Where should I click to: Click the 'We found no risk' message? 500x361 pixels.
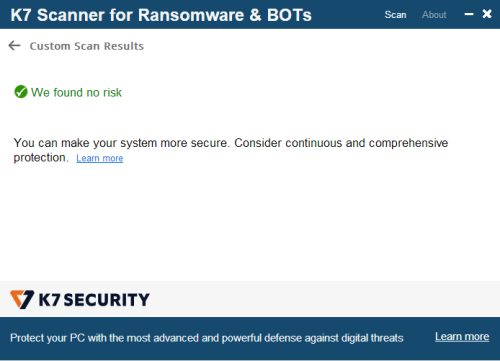coord(76,92)
